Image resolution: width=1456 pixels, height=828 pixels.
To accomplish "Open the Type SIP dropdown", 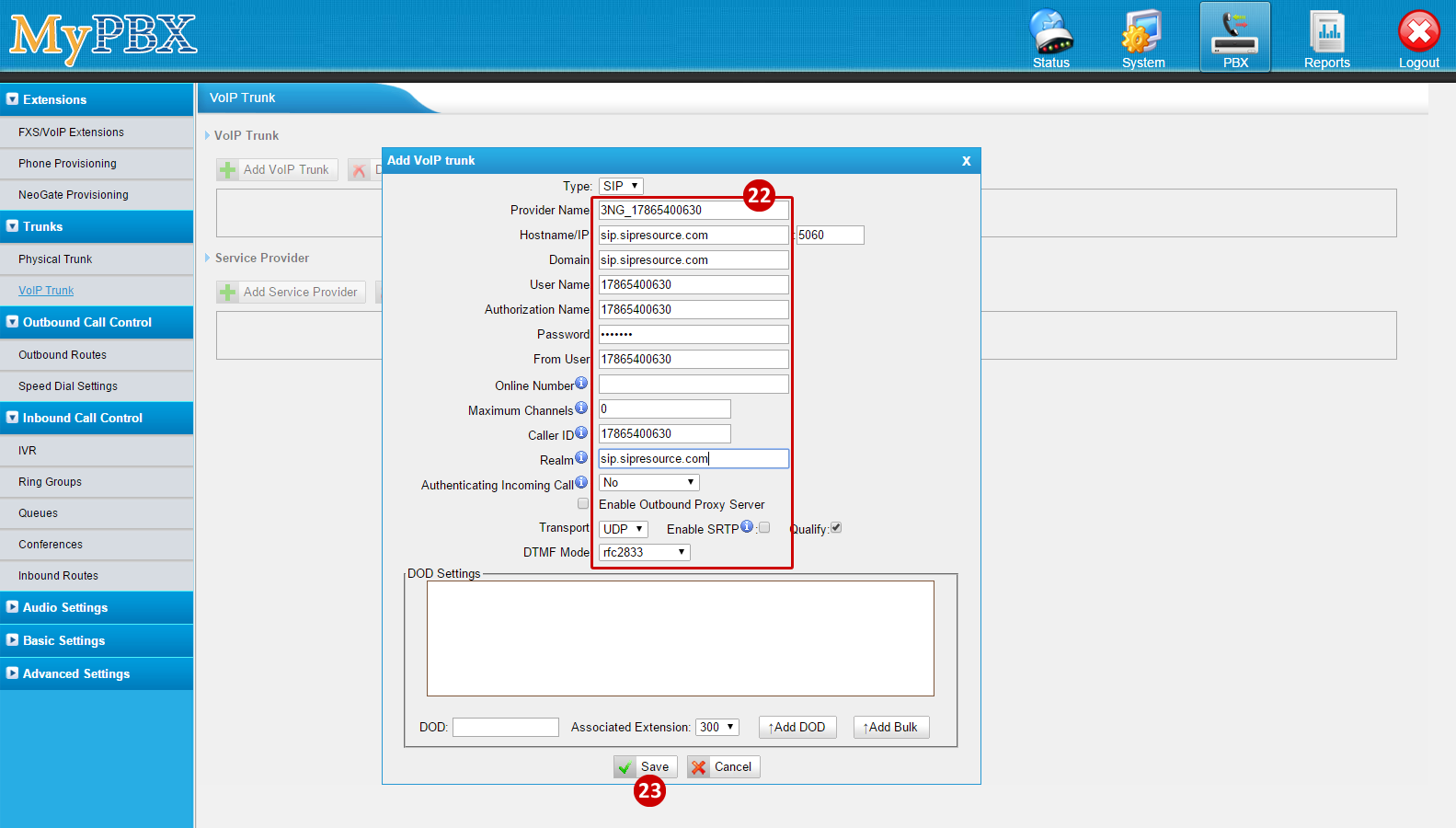I will pos(621,186).
